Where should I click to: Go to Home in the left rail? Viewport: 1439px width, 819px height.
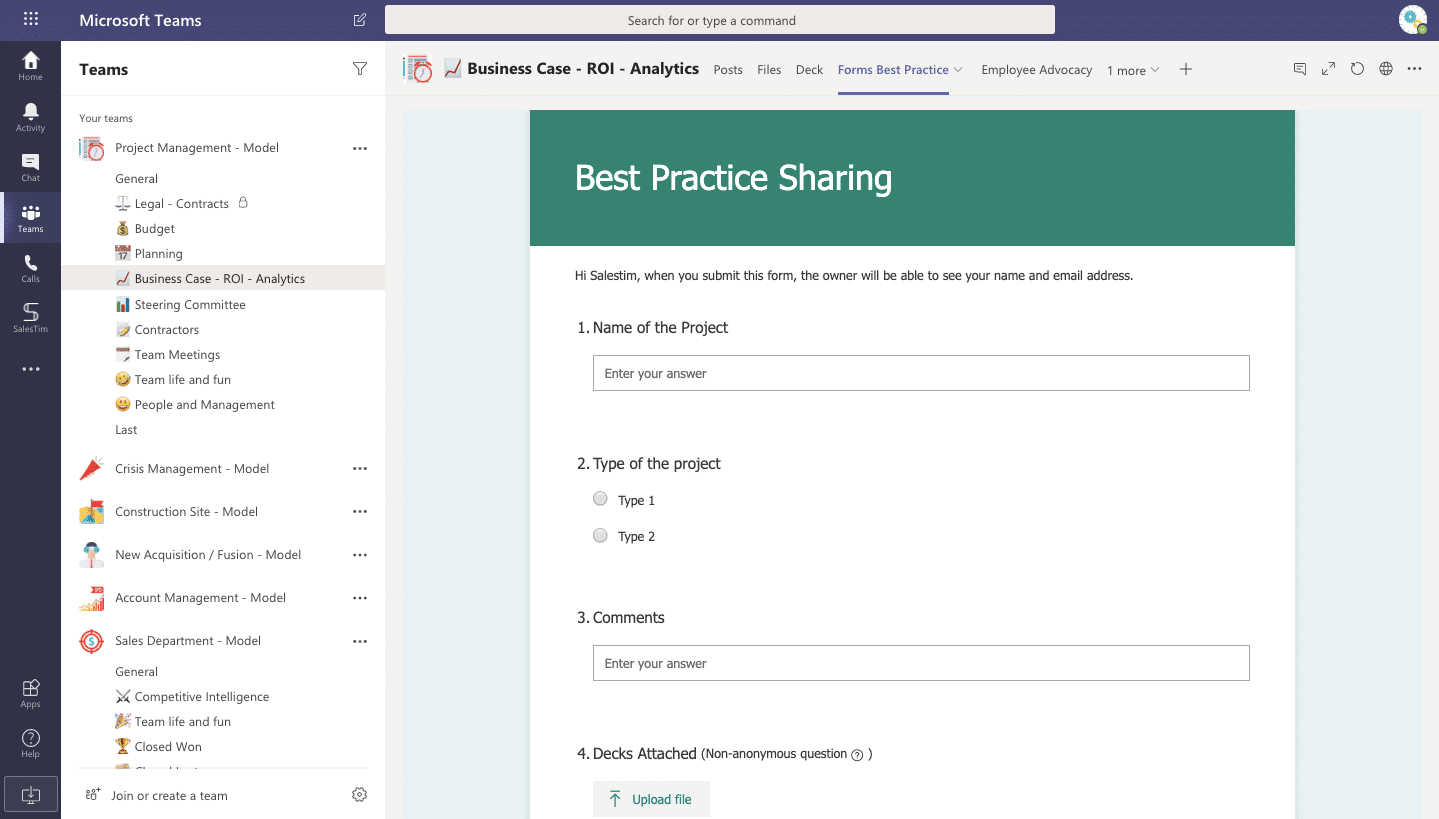pyautogui.click(x=30, y=66)
